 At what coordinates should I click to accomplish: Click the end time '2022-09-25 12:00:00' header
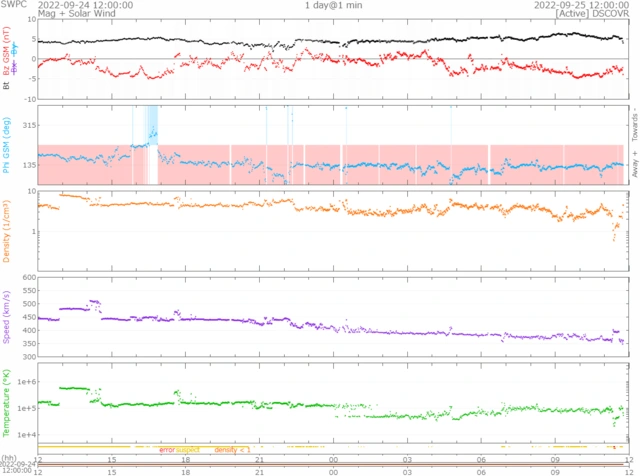(582, 5)
